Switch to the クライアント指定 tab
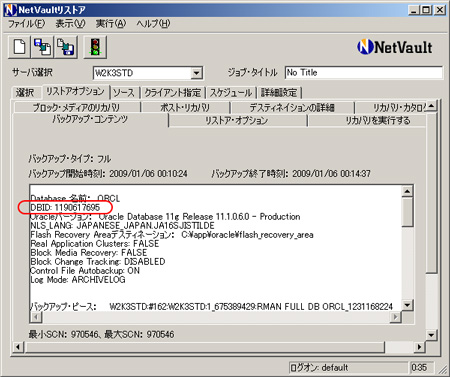The image size is (450, 377). pyautogui.click(x=173, y=92)
